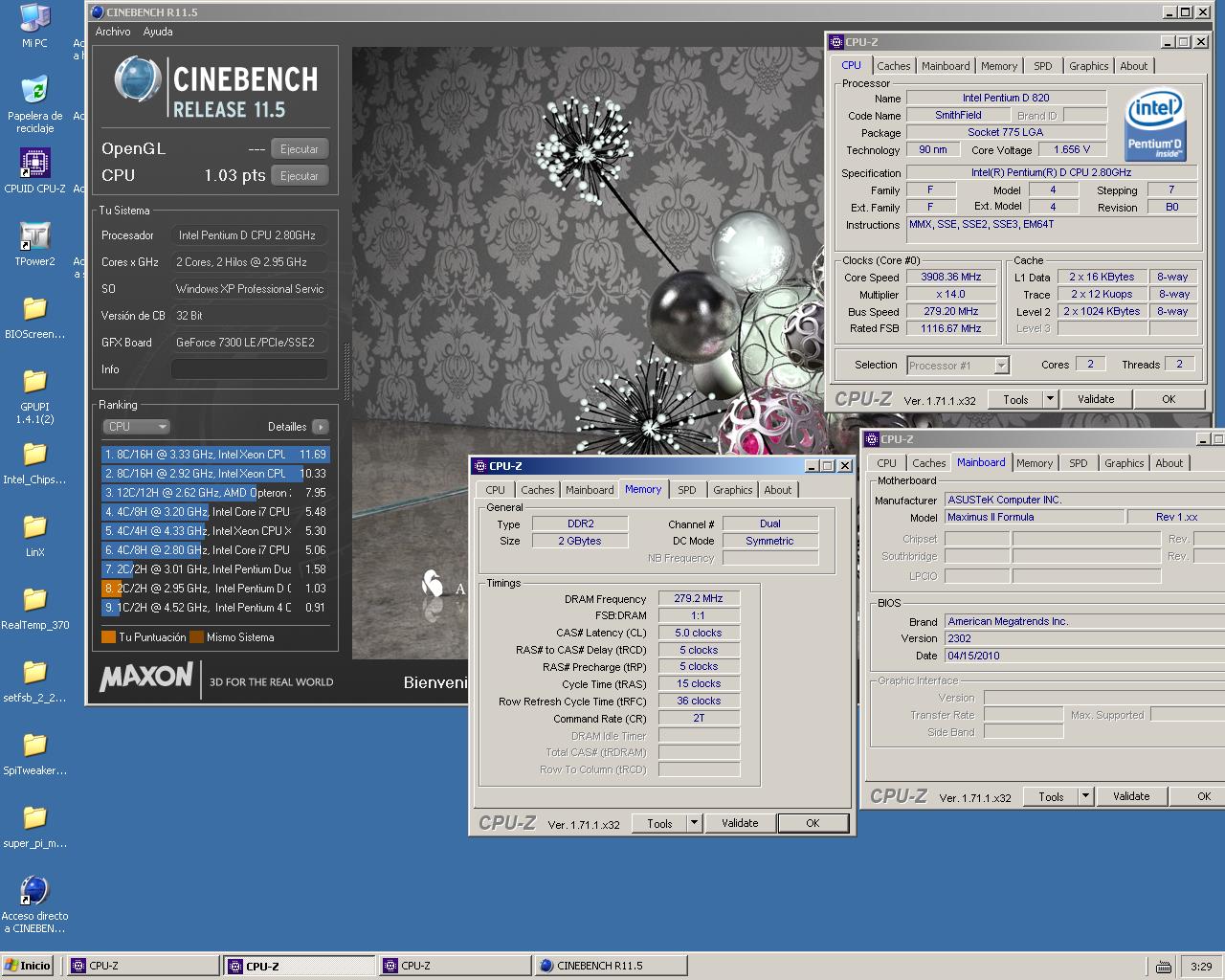Viewport: 1225px width, 980px height.
Task: Select ranking row 1C/2H @ 4.52 GHz Pentium 4
Action: coord(215,608)
